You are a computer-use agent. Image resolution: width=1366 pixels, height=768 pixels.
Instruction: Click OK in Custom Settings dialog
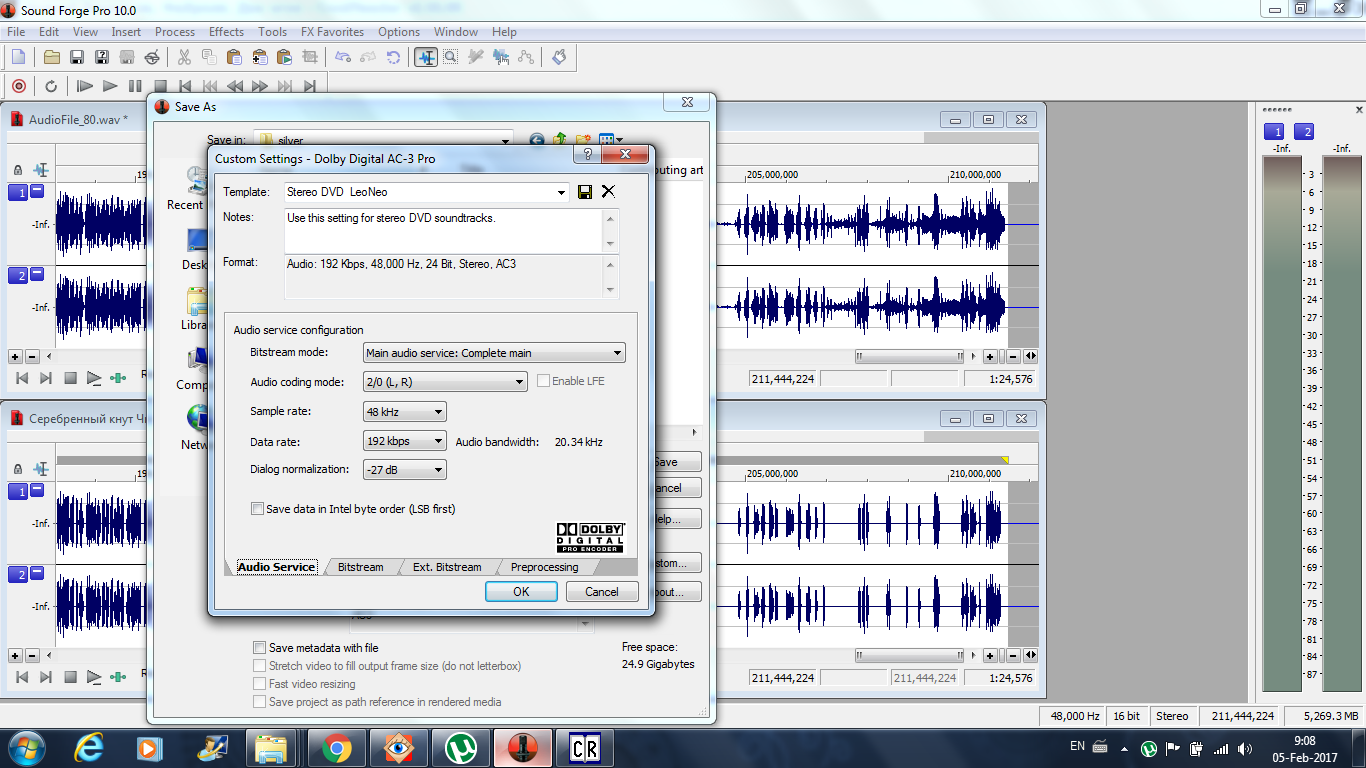pos(521,592)
